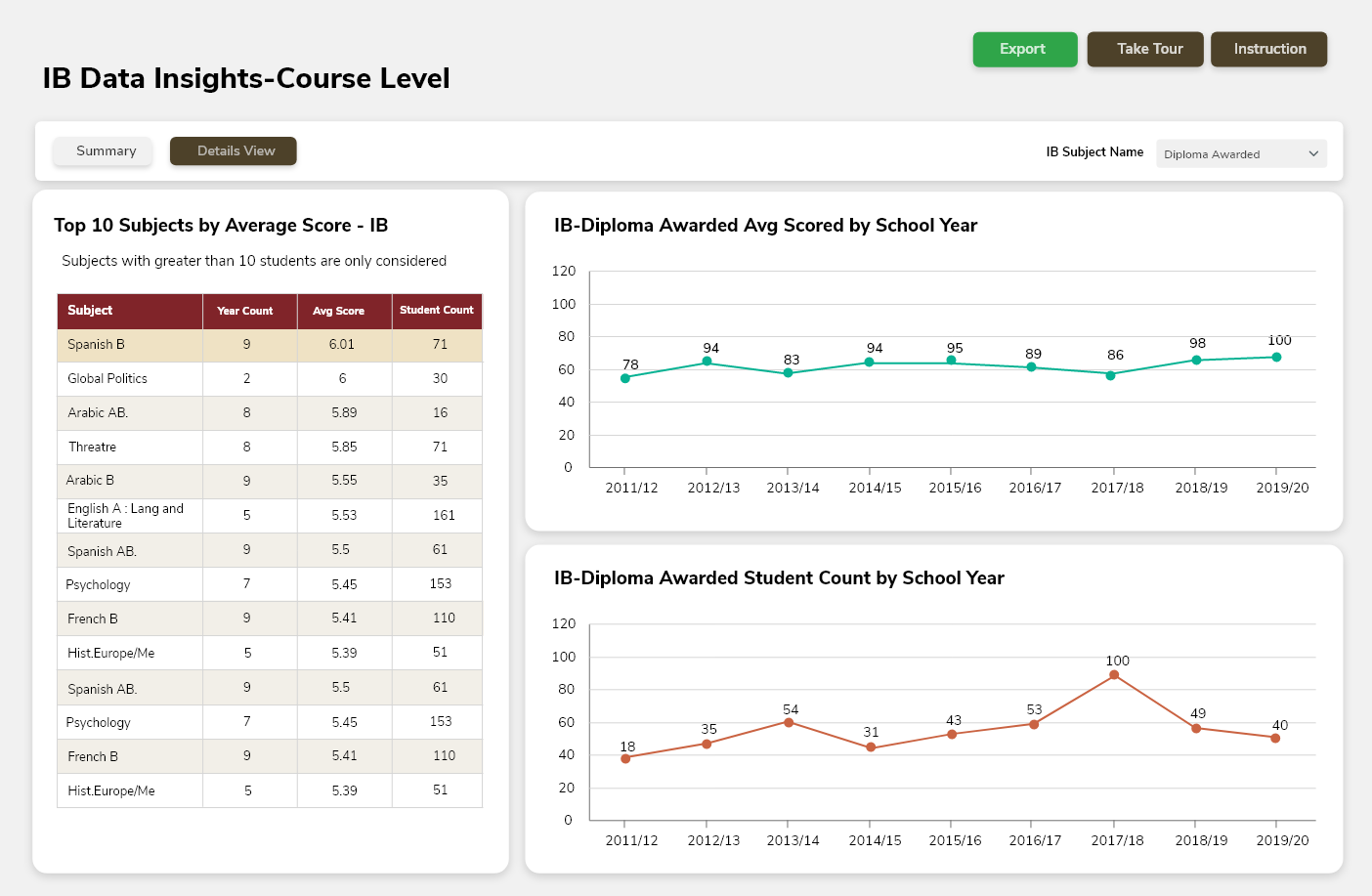
Task: Click the student count point labeled 43
Action: click(952, 735)
